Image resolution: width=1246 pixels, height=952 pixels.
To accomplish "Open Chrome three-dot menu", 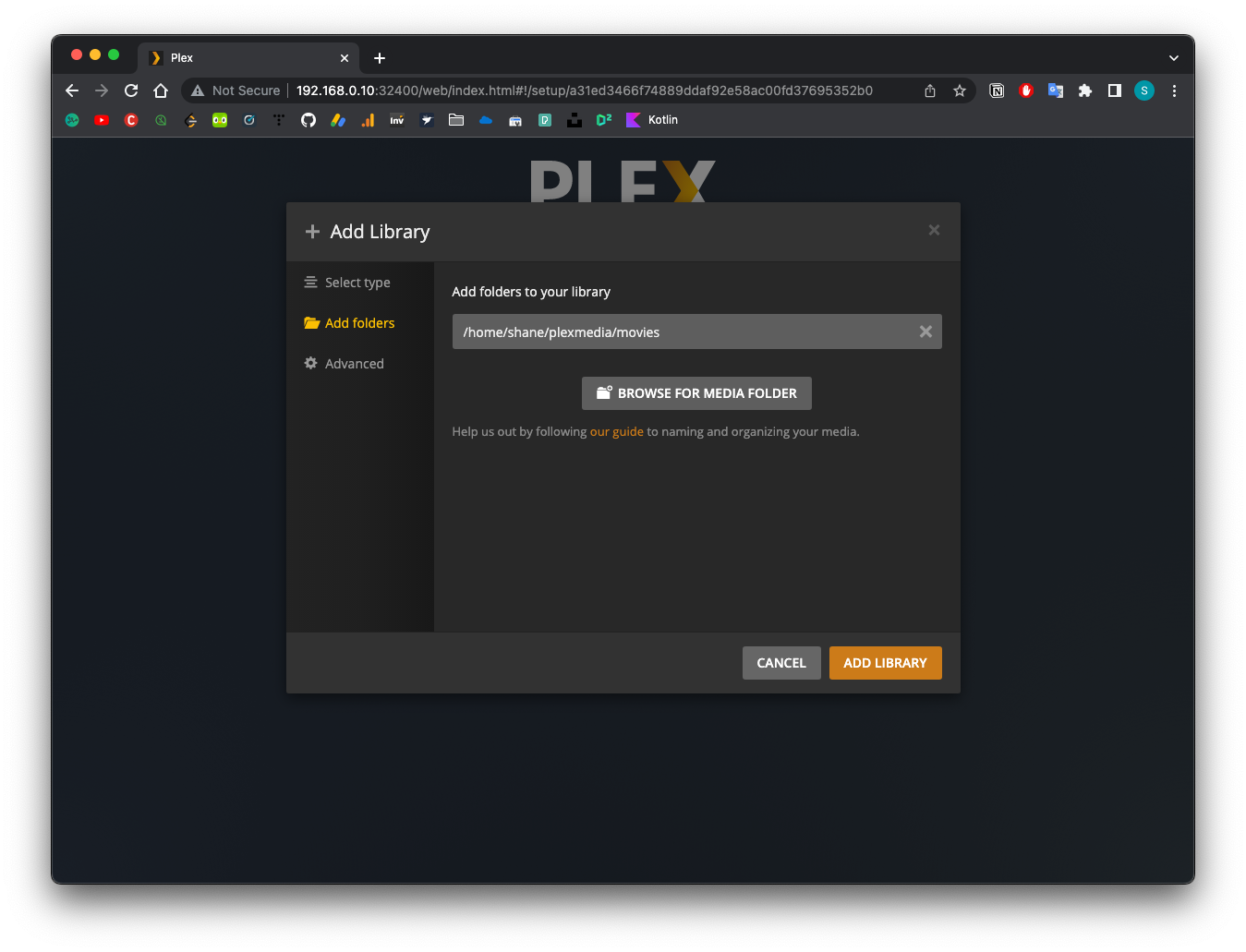I will coord(1174,90).
